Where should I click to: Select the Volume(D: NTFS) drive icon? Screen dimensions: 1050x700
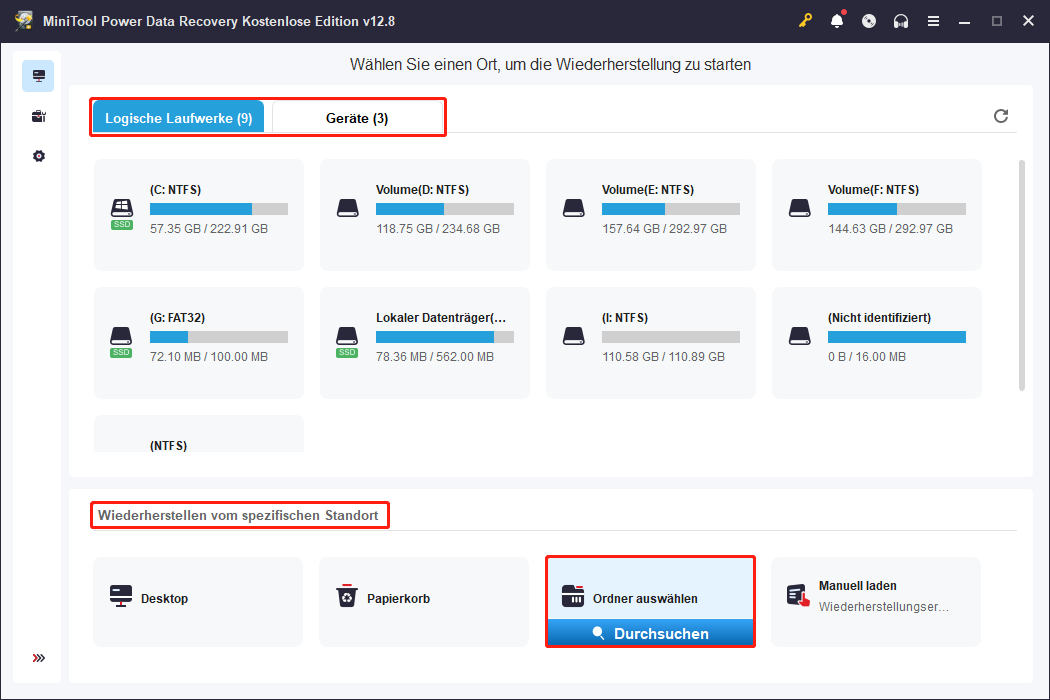click(x=348, y=208)
